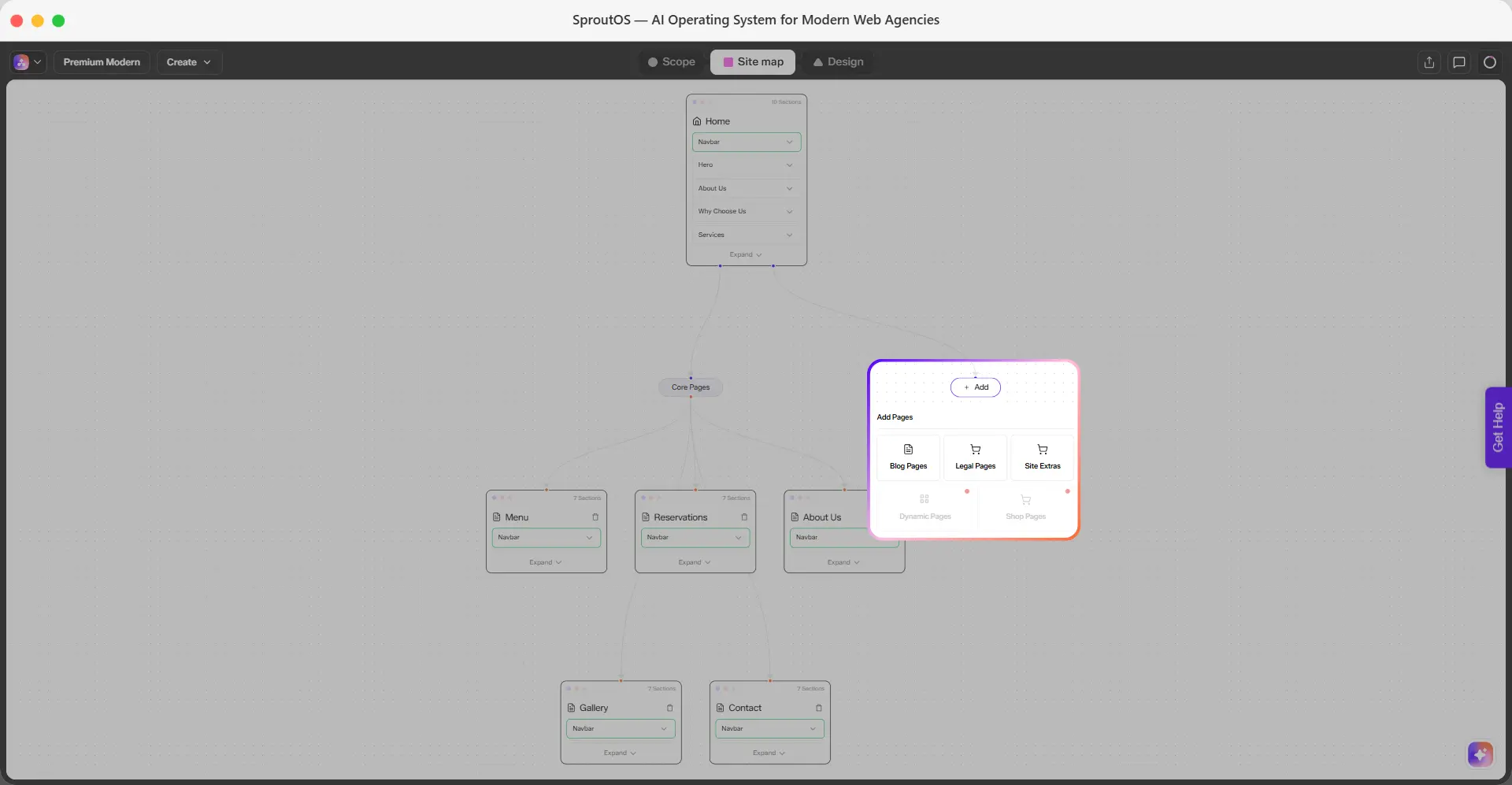The width and height of the screenshot is (1512, 785).
Task: Click the Add Pages heading text
Action: pyautogui.click(x=895, y=417)
